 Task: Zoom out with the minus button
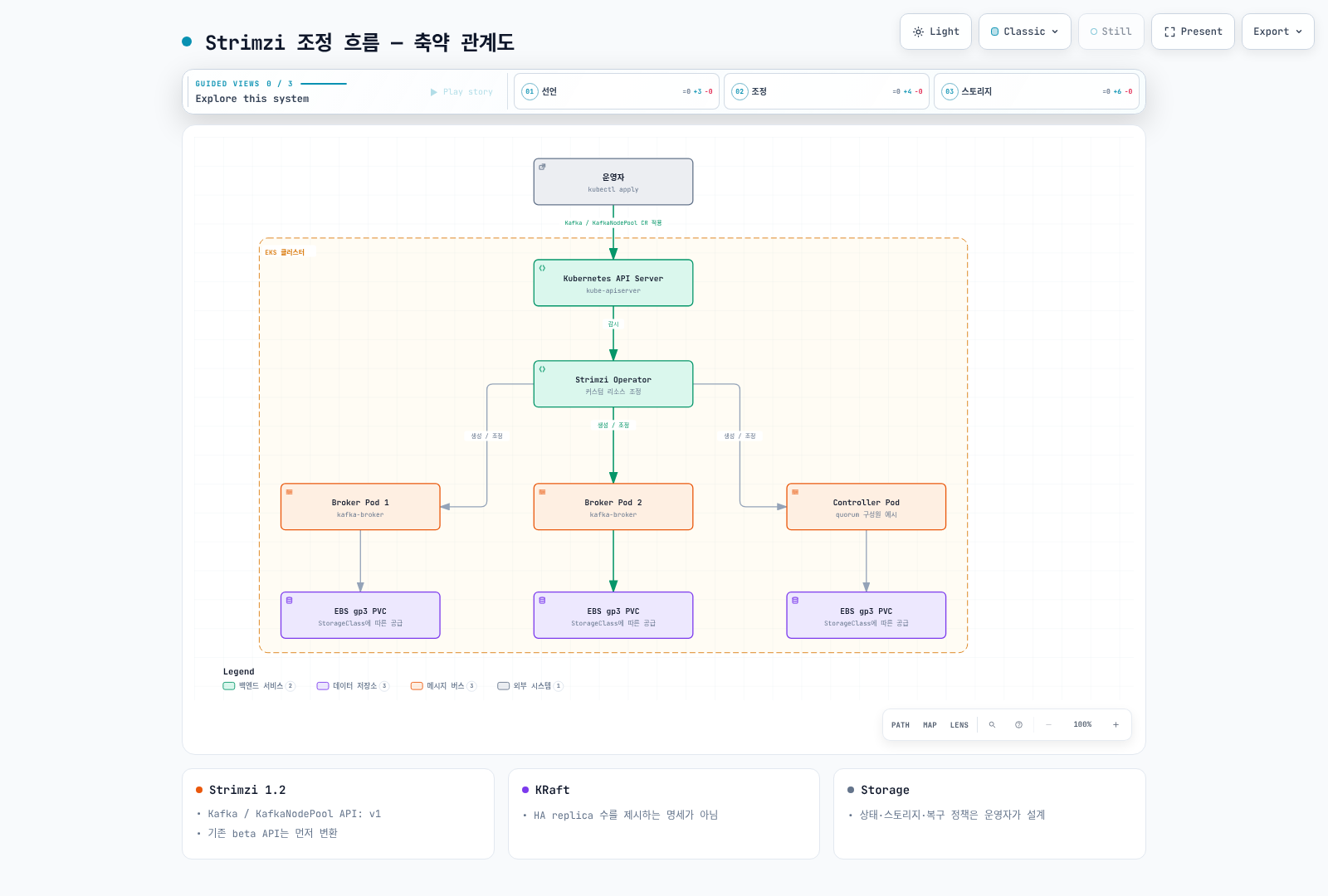1049,725
